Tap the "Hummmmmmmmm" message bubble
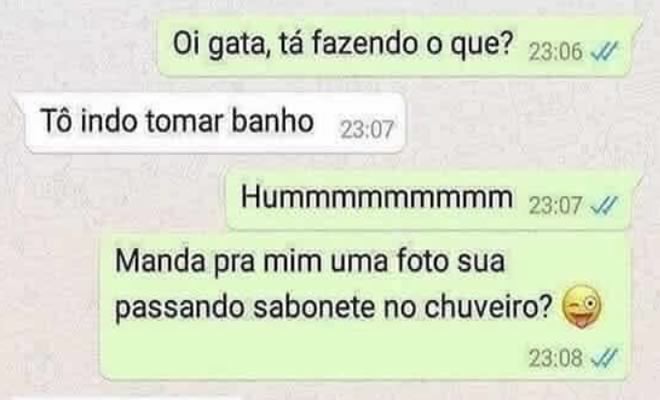The height and width of the screenshot is (400, 660). (430, 201)
